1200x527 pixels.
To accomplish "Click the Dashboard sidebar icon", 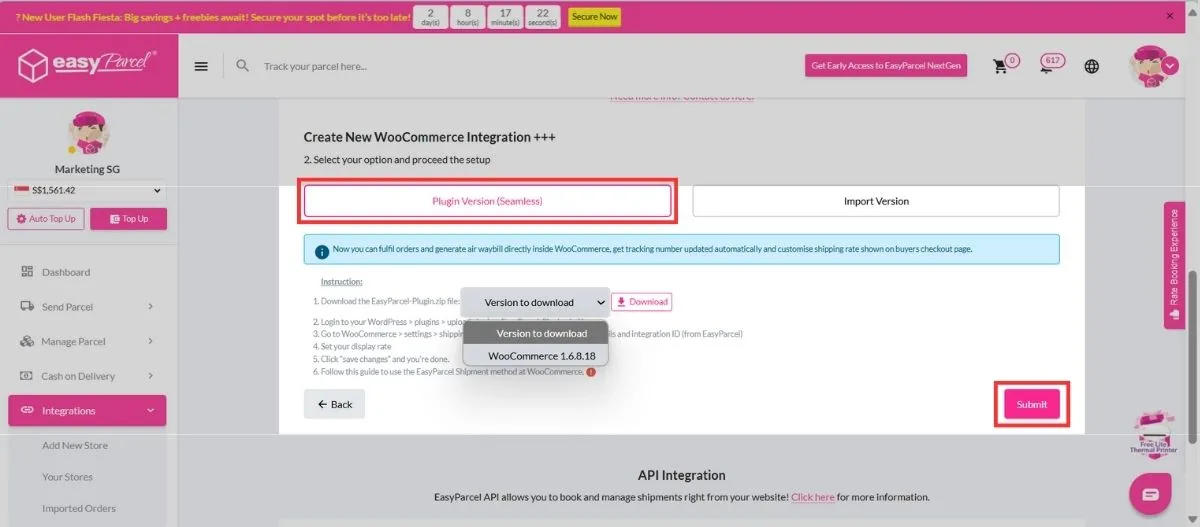I will point(27,272).
